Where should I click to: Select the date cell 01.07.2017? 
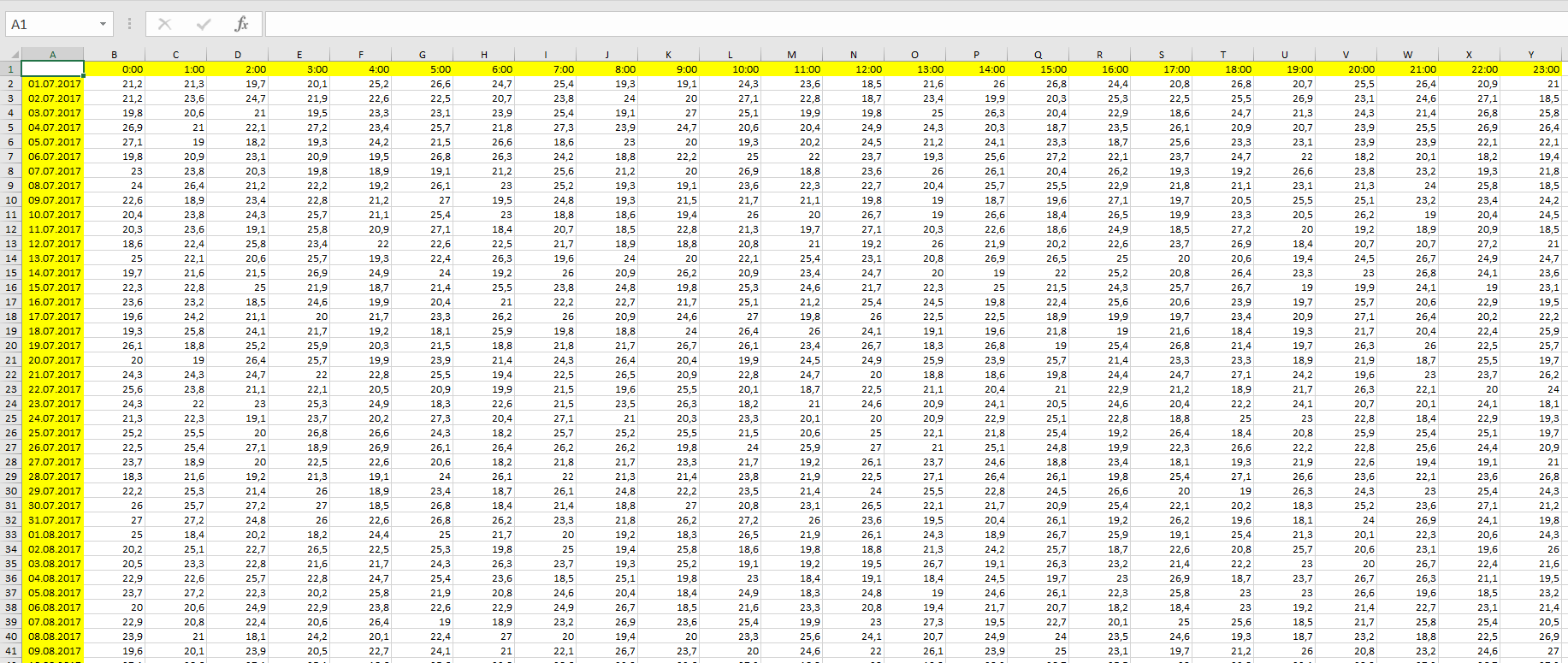coord(52,84)
